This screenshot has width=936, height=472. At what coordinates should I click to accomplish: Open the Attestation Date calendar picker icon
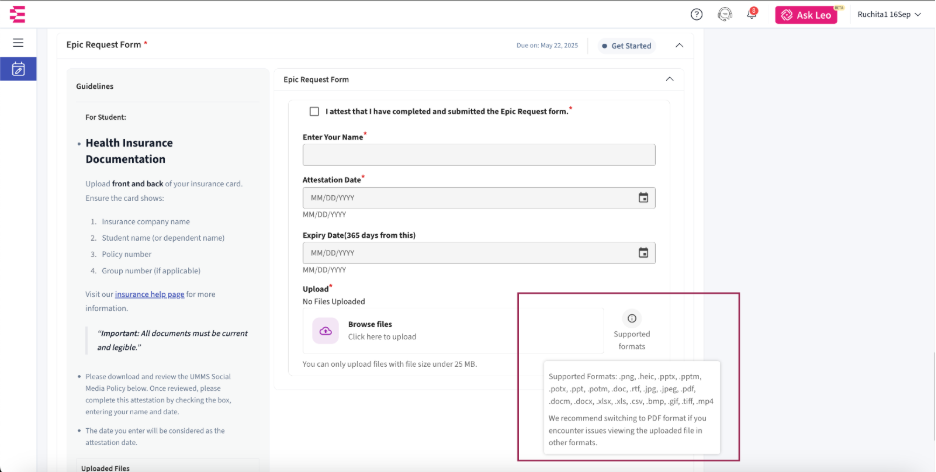pyautogui.click(x=643, y=198)
